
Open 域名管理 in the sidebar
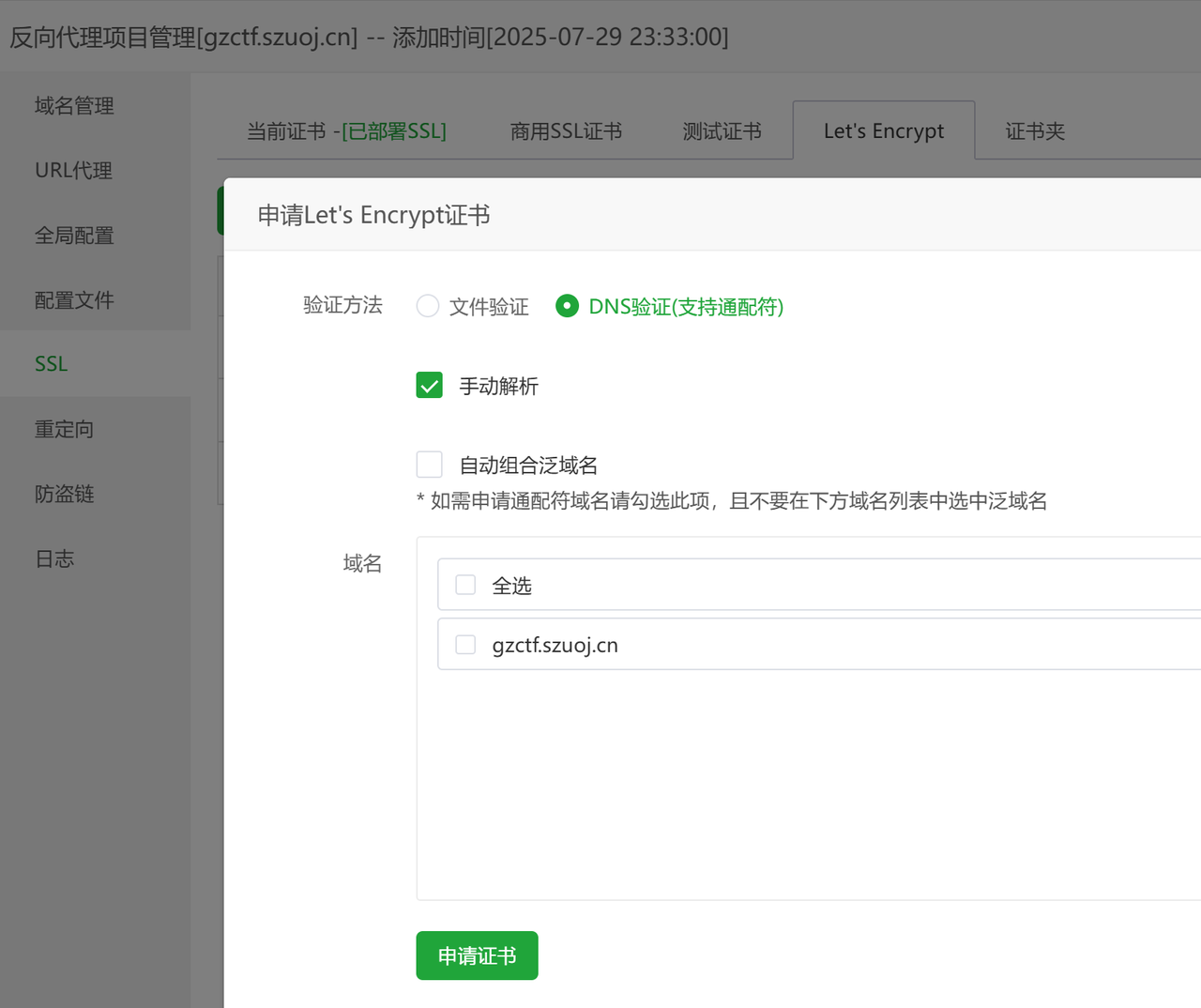click(x=74, y=106)
